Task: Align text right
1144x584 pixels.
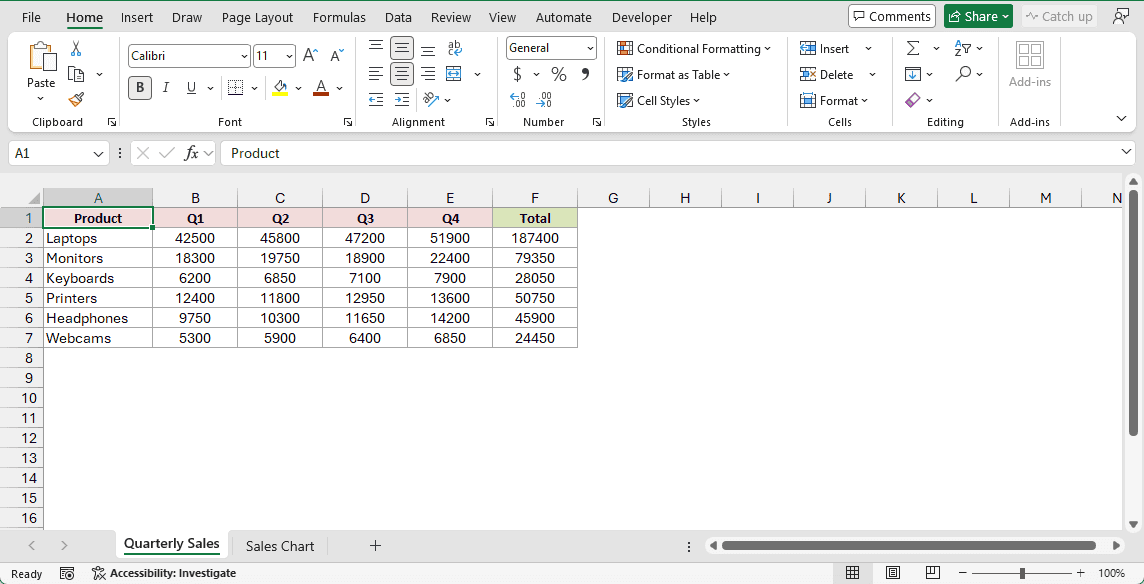Action: [x=428, y=74]
